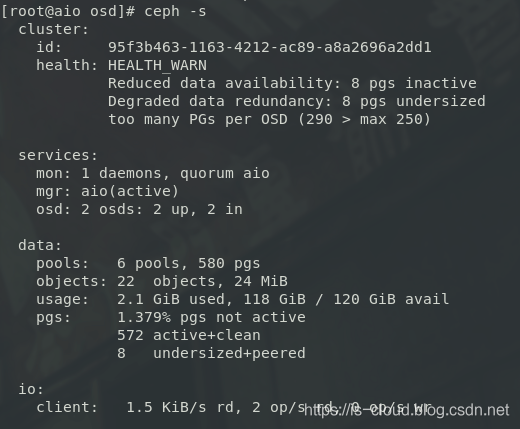This screenshot has height=429, width=520.
Task: Click the mon daemons quorum aio line
Action: pos(153,173)
